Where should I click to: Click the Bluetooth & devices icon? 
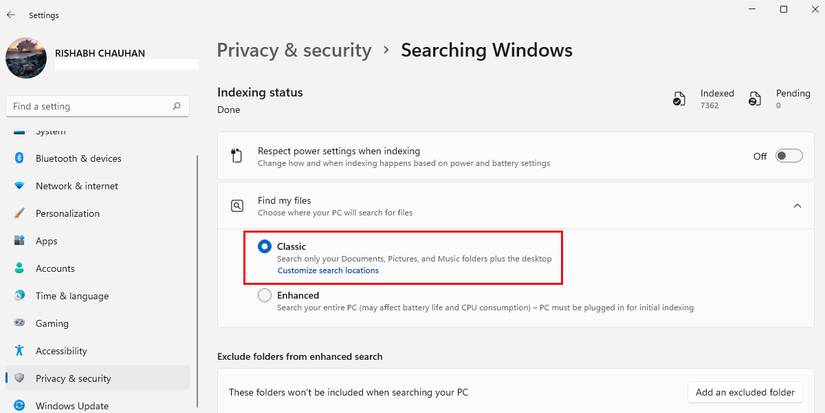[x=19, y=158]
